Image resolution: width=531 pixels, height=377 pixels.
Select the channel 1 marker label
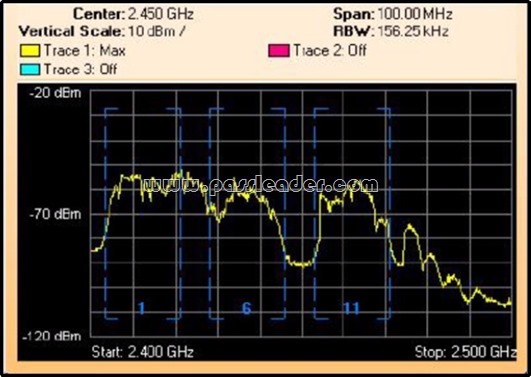coord(142,308)
